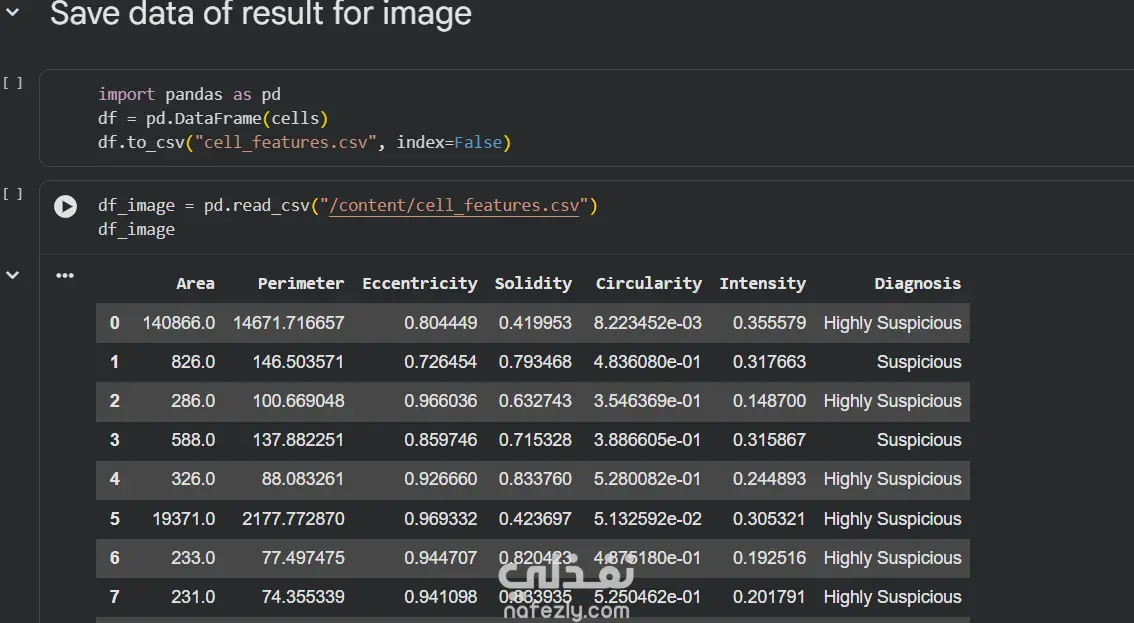Image resolution: width=1134 pixels, height=623 pixels.
Task: Collapse the dataframe output with its chevron
Action: [x=13, y=275]
